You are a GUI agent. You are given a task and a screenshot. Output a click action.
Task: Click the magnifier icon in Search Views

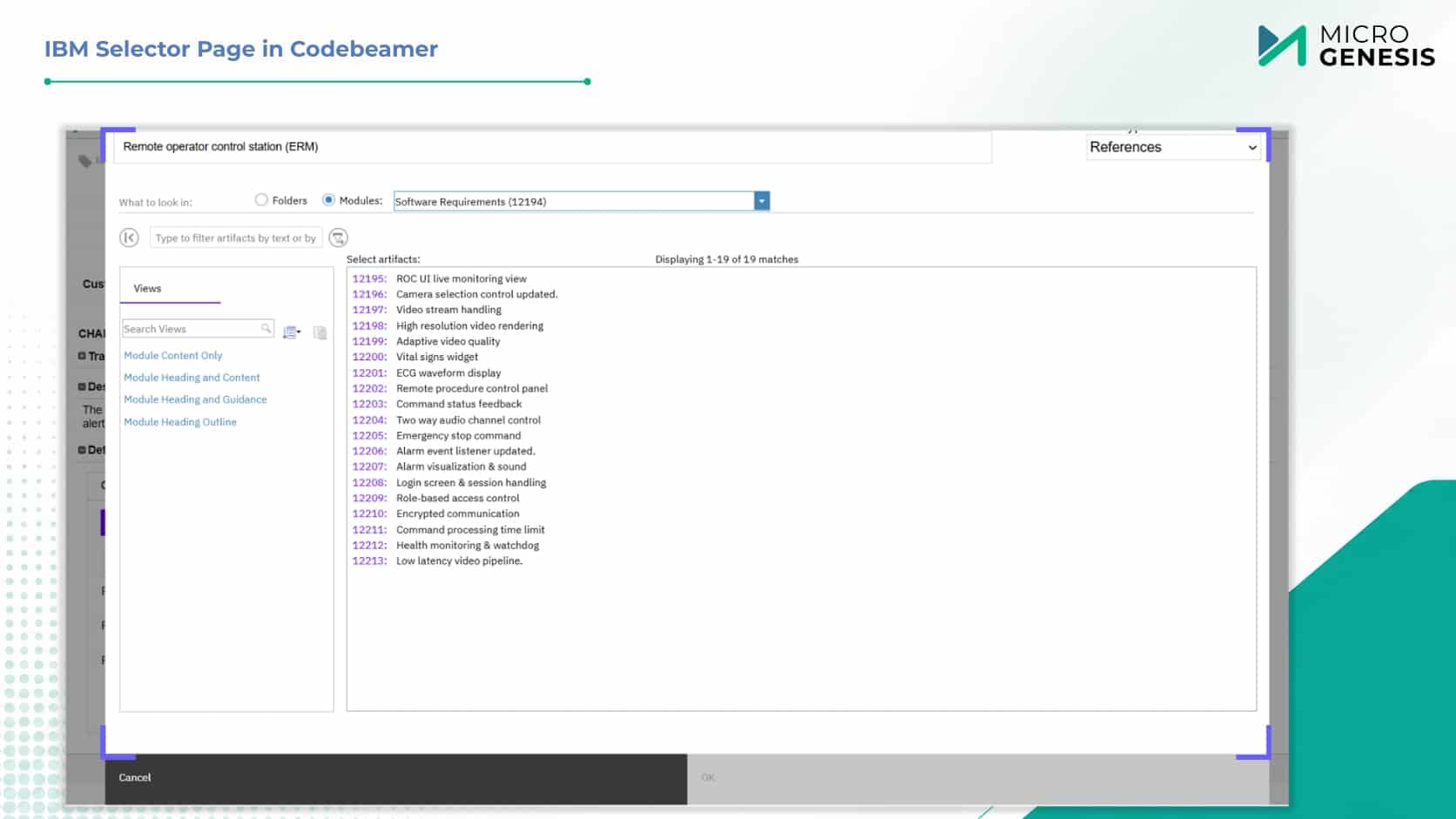(x=266, y=328)
